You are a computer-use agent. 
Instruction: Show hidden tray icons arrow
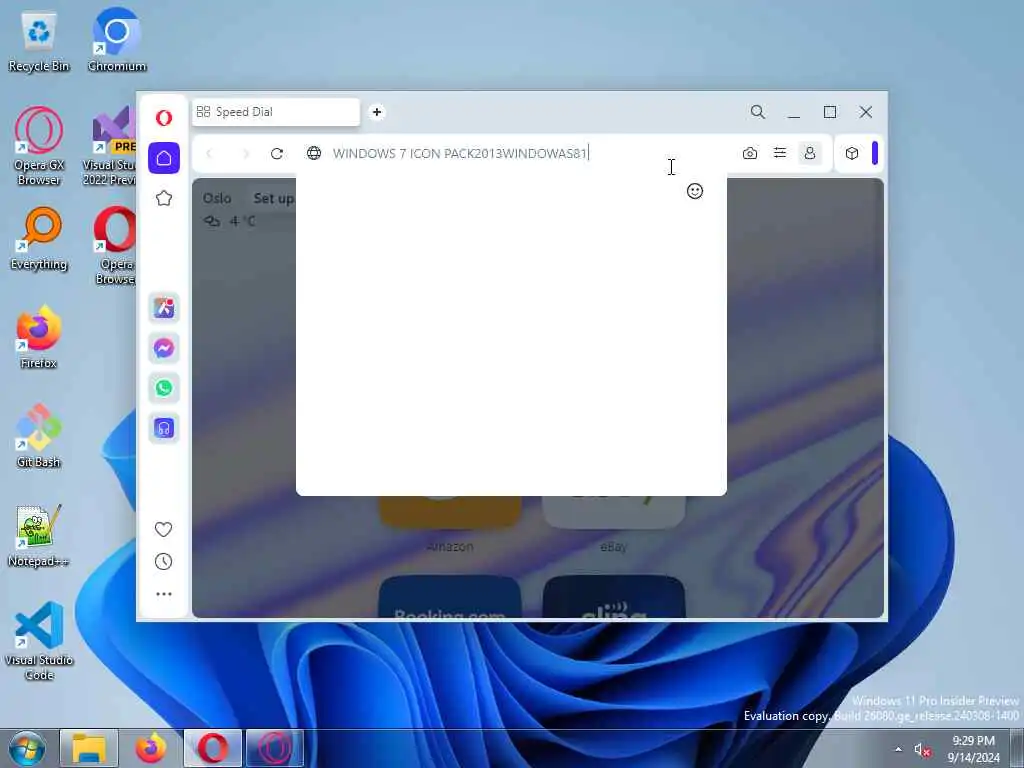899,750
